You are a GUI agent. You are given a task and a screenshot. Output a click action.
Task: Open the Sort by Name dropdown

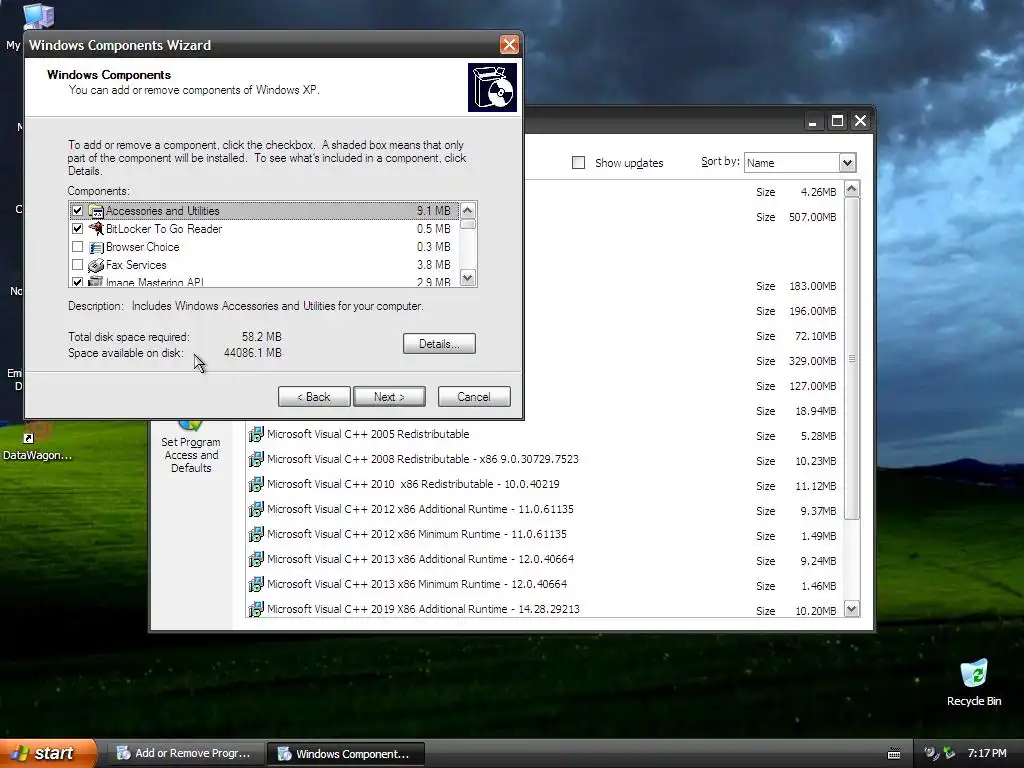pyautogui.click(x=847, y=163)
